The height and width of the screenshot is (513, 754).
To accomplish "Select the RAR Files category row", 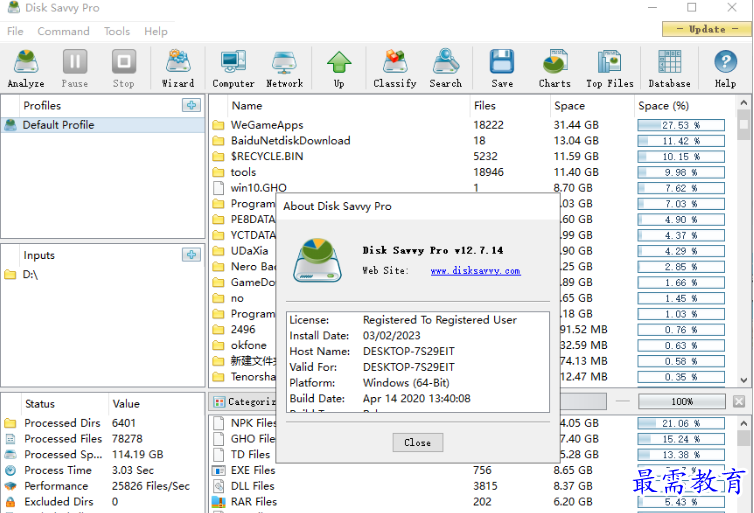I will (x=471, y=502).
